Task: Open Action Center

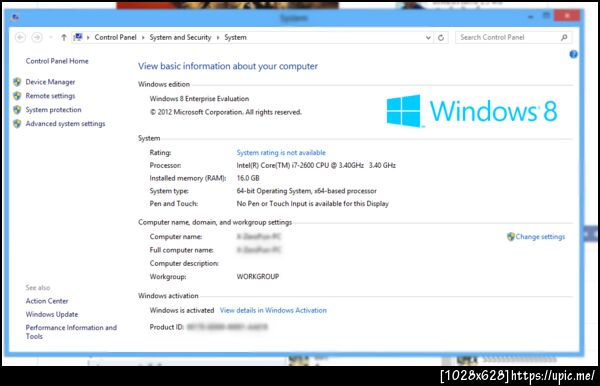Action: coord(47,301)
